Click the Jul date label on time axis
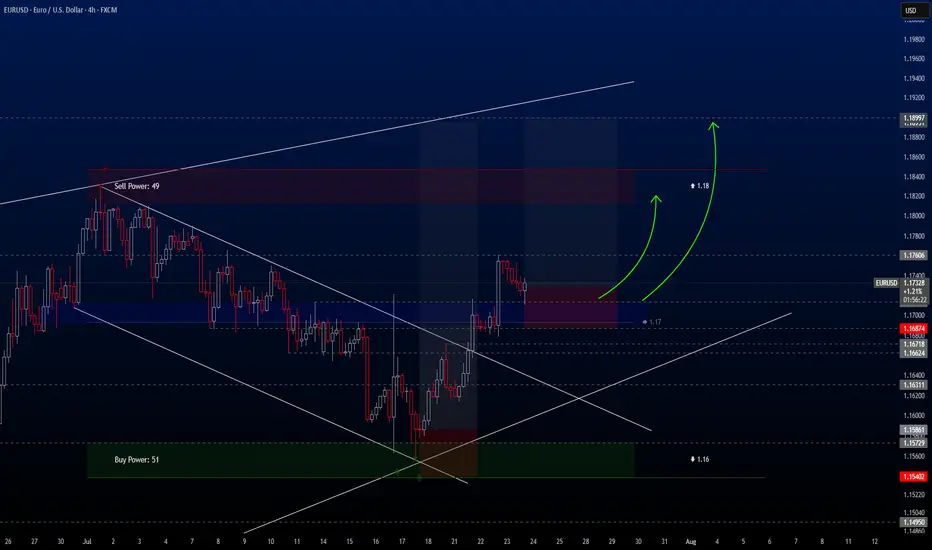The width and height of the screenshot is (932, 550). point(87,542)
